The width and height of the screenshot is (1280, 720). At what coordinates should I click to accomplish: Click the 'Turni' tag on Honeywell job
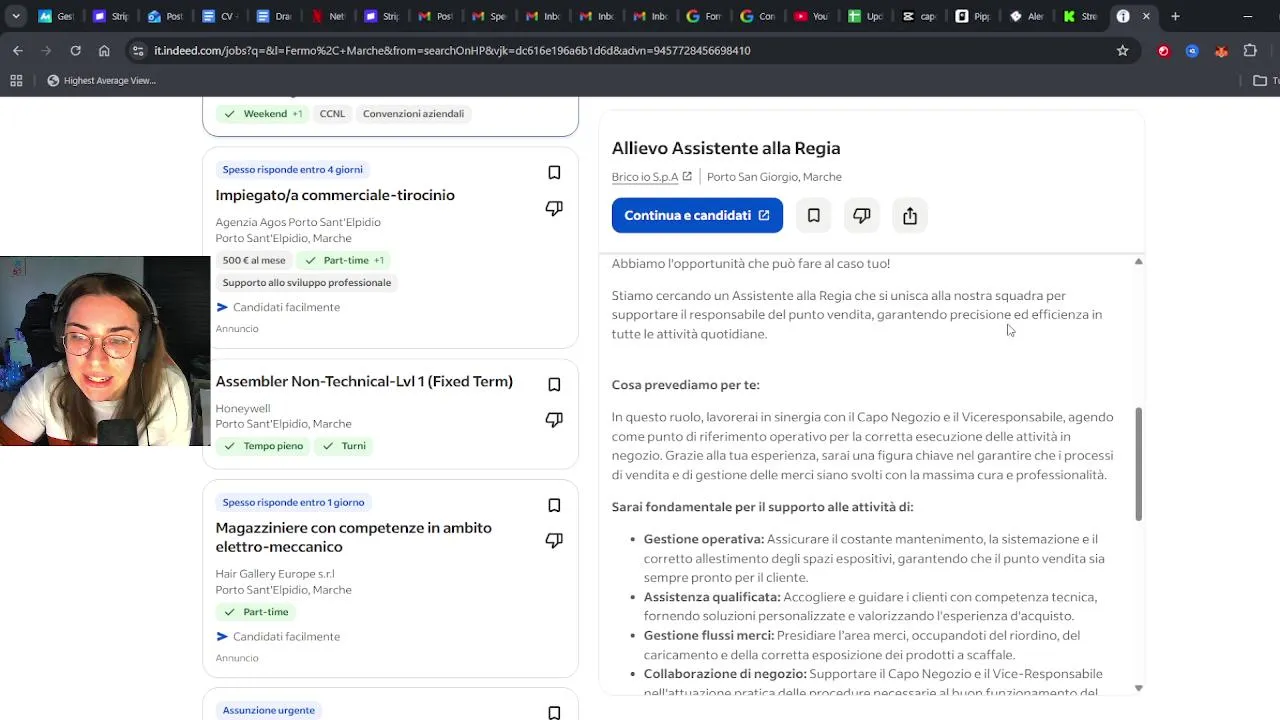point(344,446)
